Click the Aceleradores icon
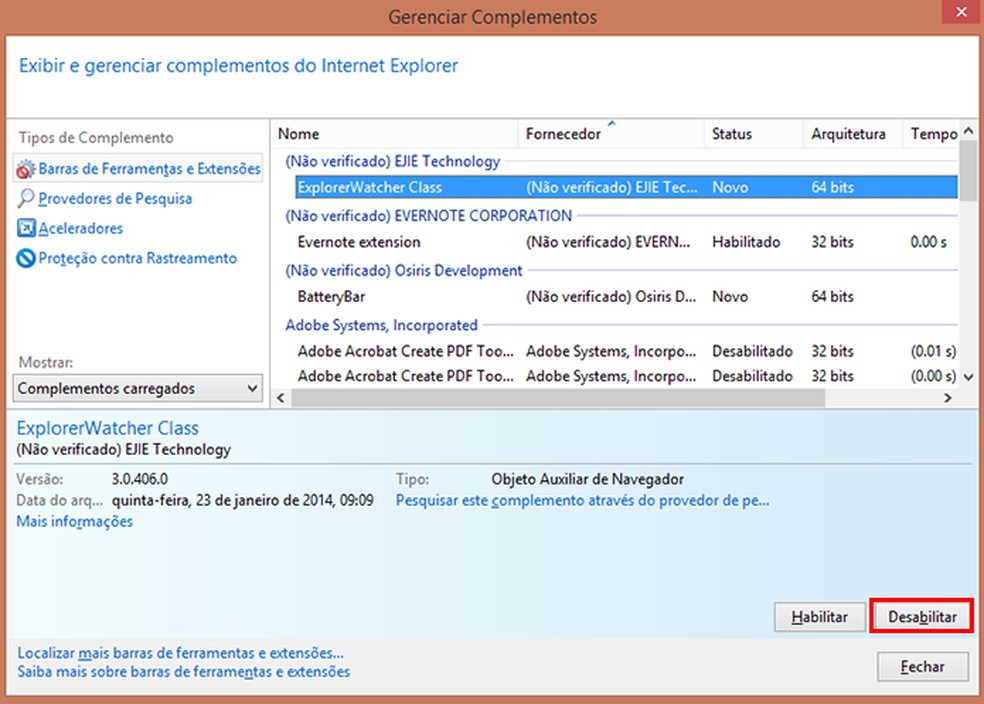The height and width of the screenshot is (704, 984). click(x=26, y=228)
